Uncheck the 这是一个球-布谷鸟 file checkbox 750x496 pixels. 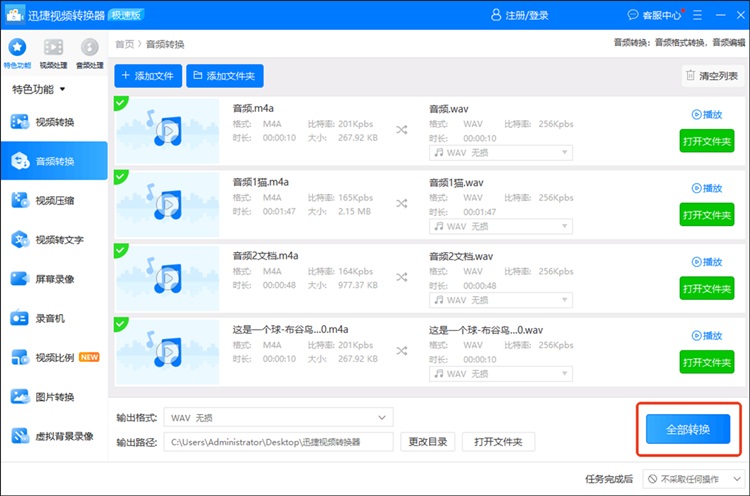120,323
